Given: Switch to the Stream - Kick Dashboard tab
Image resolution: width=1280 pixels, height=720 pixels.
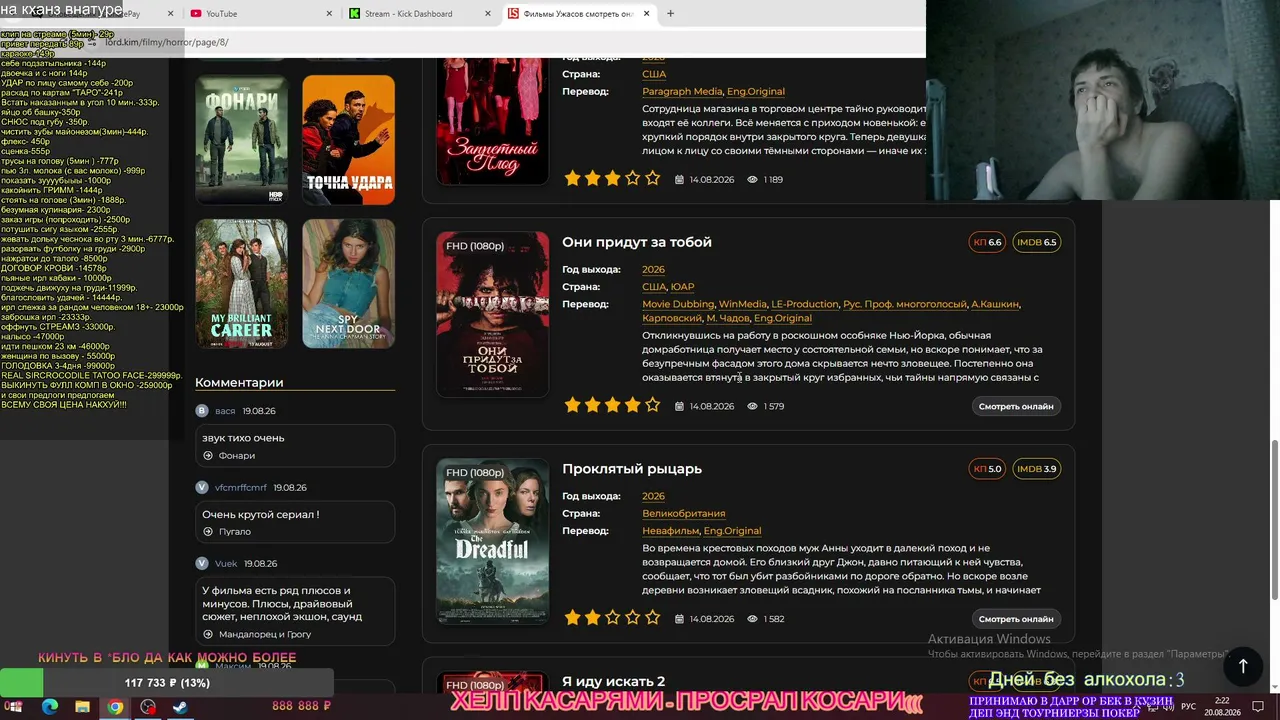Looking at the screenshot, I should 419,14.
